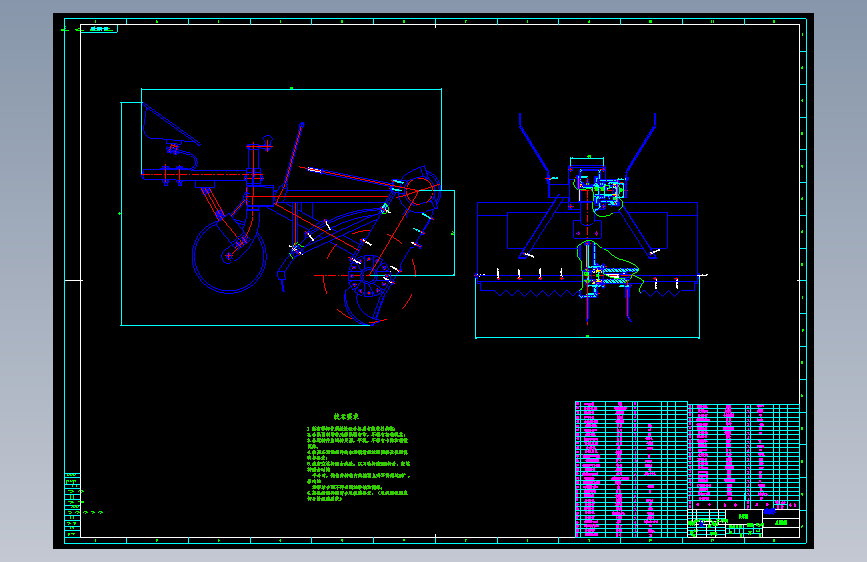Select the revision table on left border
This screenshot has width=867, height=562.
pyautogui.click(x=72, y=505)
